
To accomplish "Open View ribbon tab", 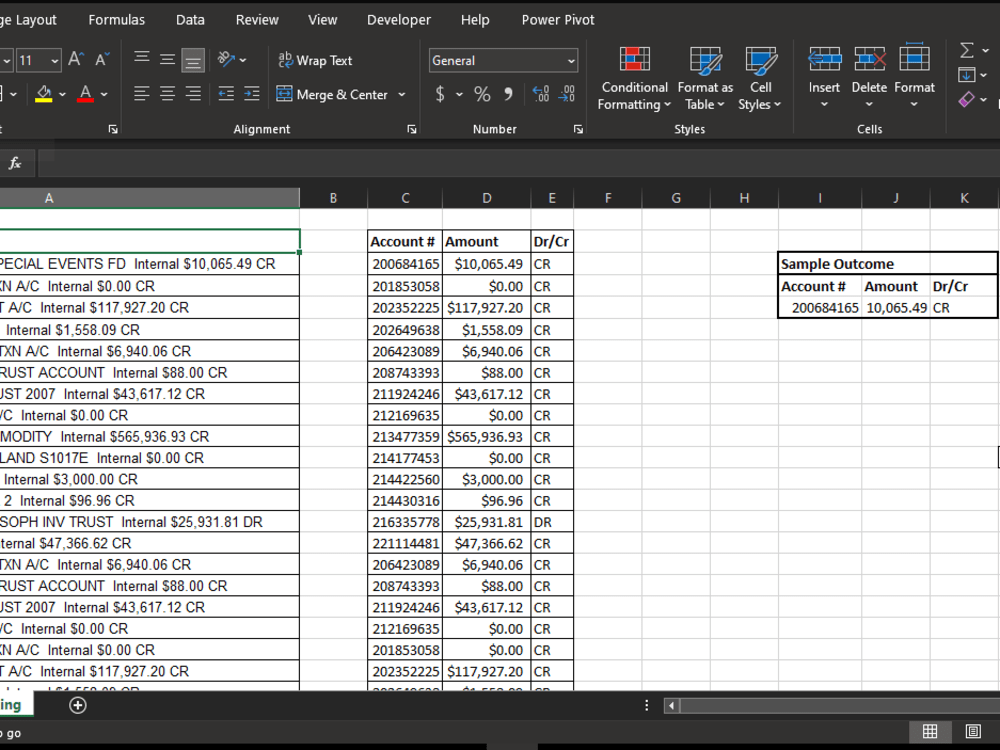I will 323,20.
